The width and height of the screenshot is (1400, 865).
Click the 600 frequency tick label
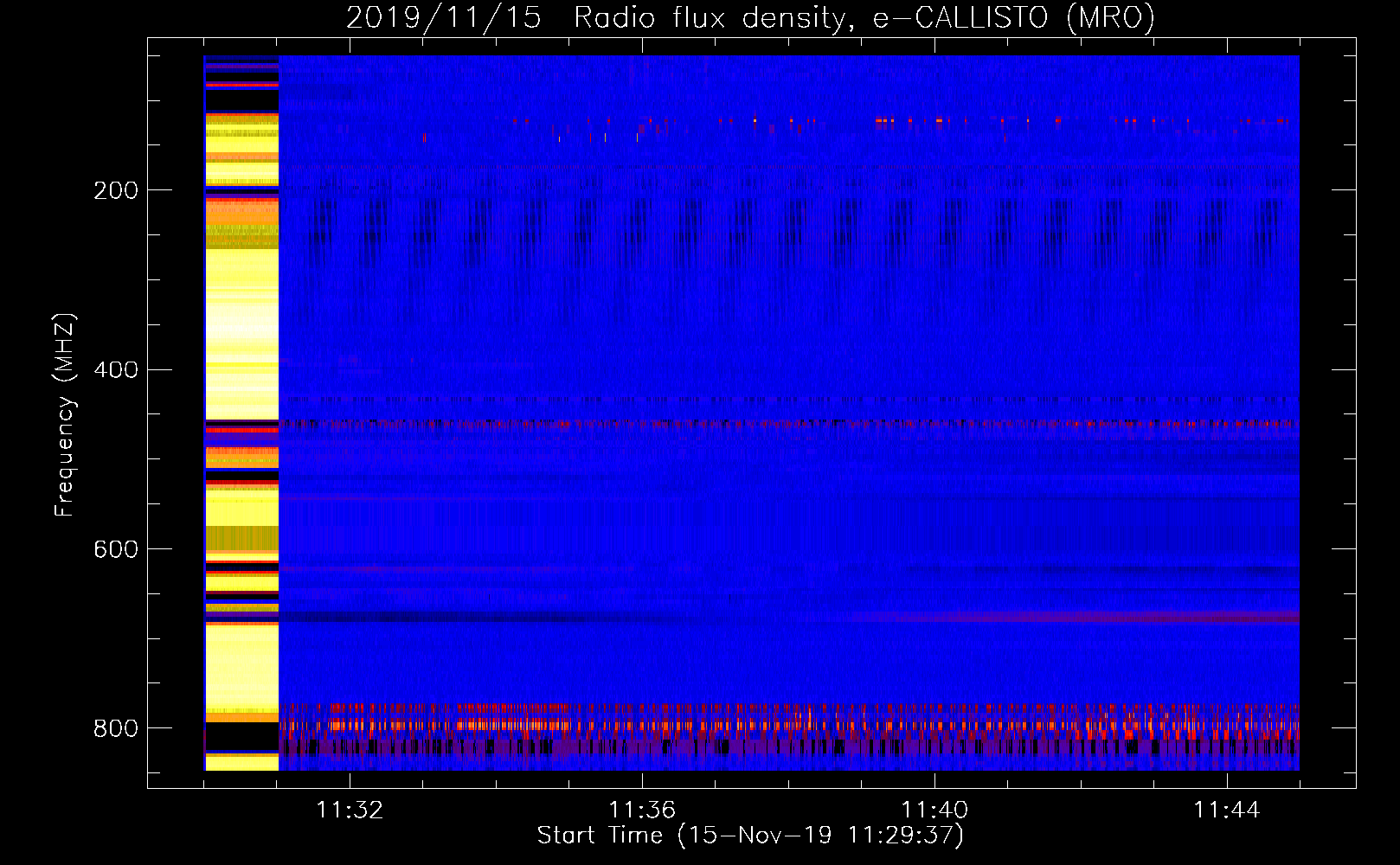click(115, 549)
